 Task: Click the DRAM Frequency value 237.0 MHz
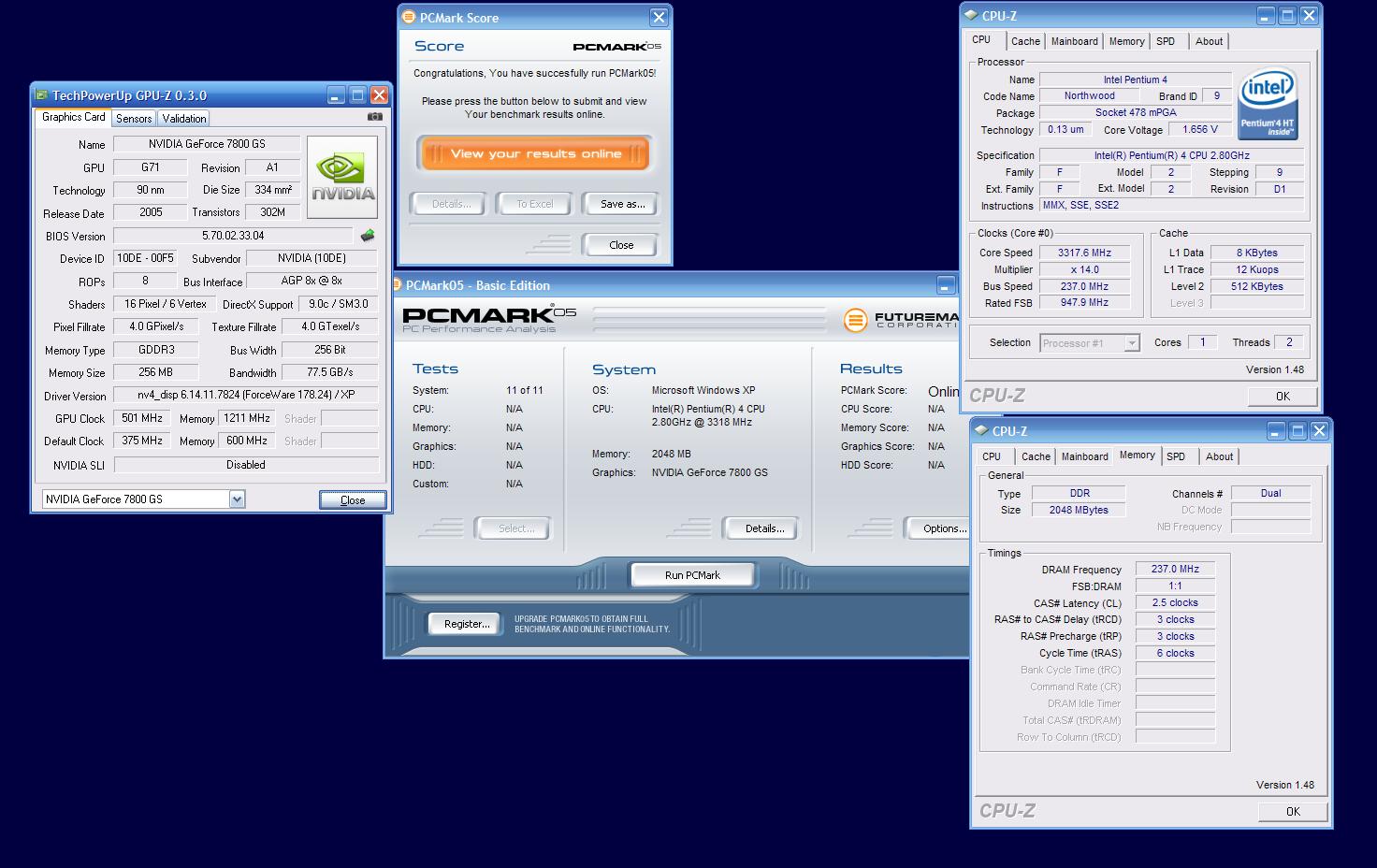[x=1175, y=569]
